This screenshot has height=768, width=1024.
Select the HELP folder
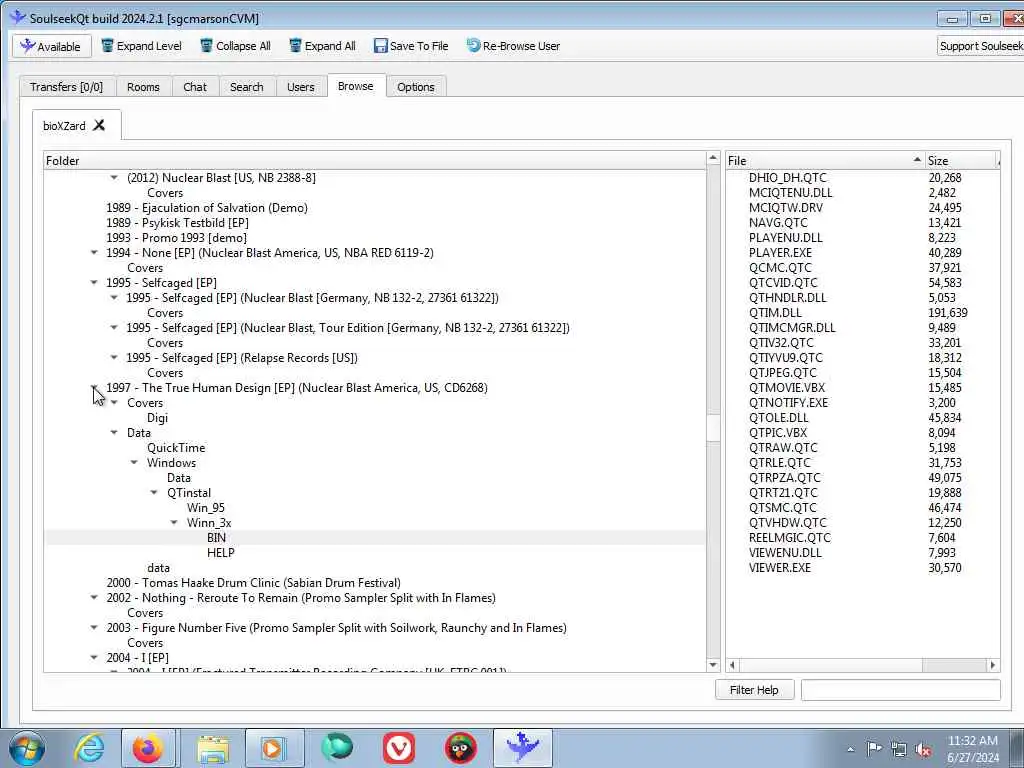[x=221, y=553]
